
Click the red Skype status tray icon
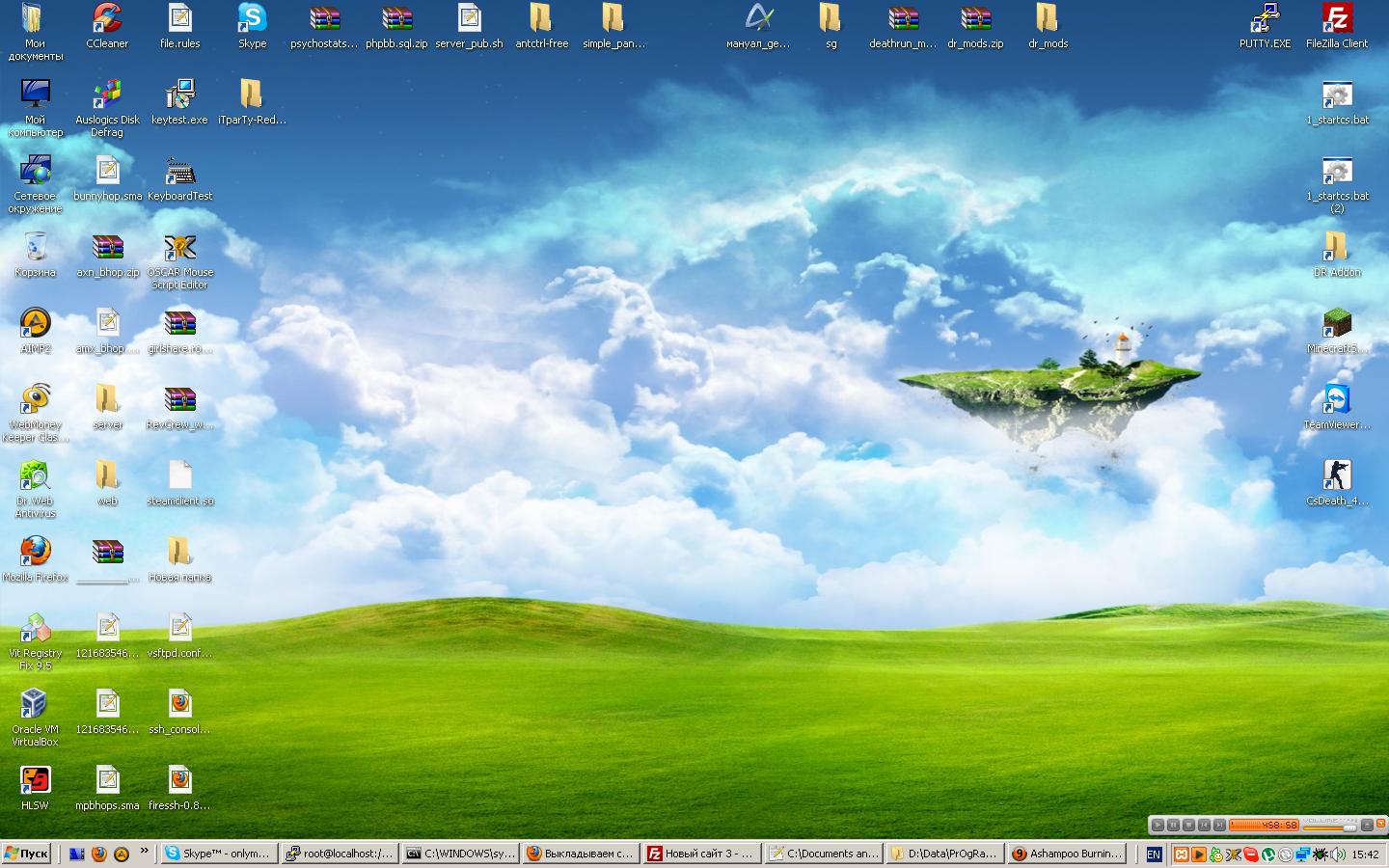coord(1251,854)
